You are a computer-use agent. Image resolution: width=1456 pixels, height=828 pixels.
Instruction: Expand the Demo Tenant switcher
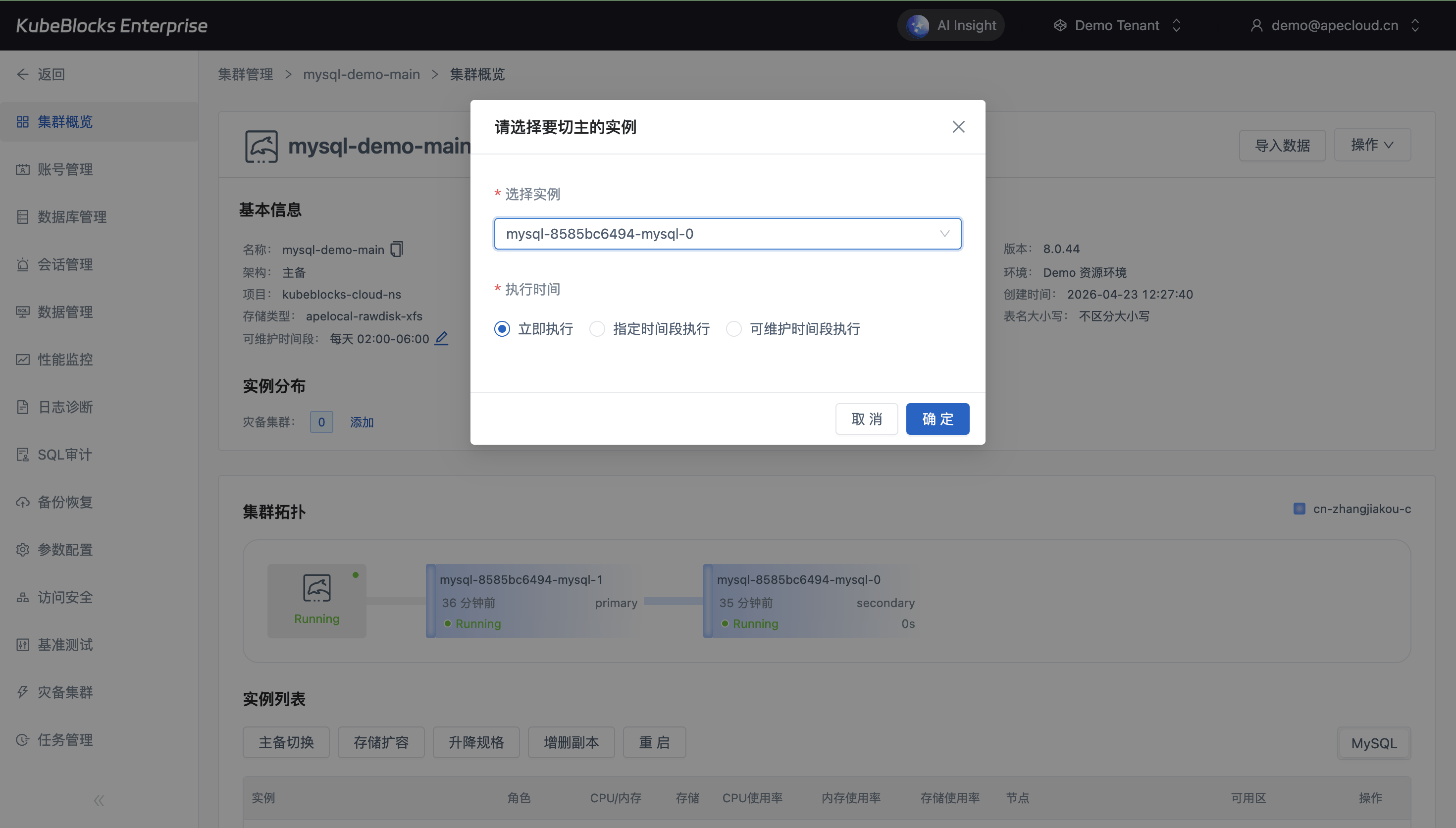click(1117, 26)
